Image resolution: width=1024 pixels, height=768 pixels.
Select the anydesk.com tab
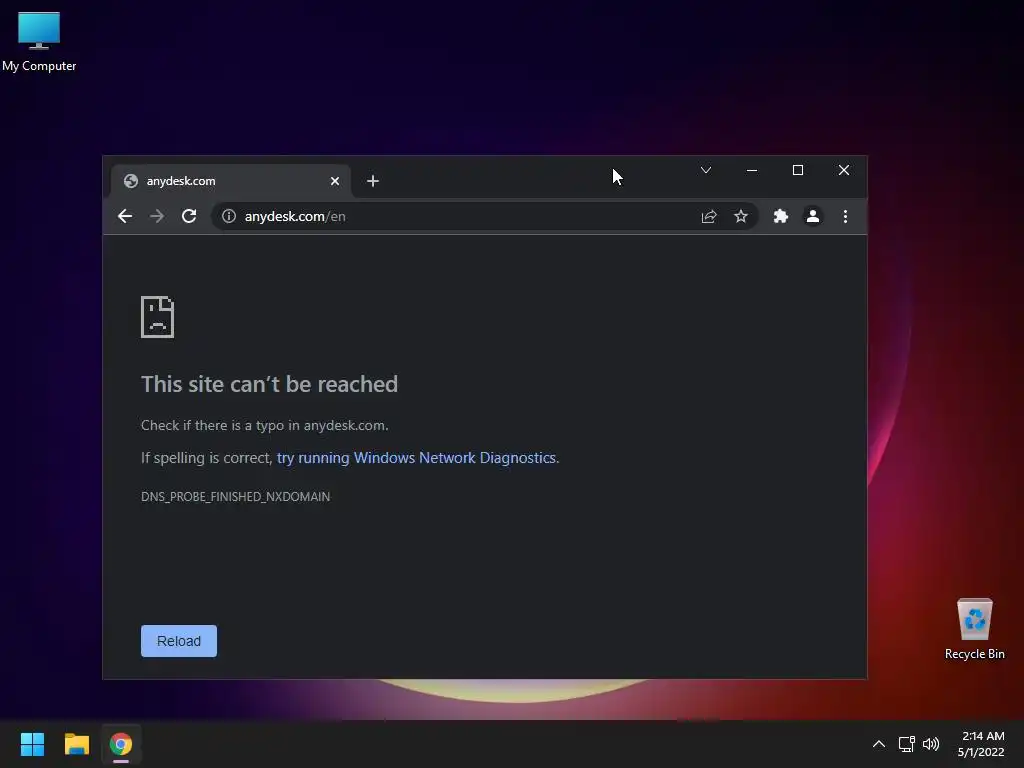click(x=231, y=181)
